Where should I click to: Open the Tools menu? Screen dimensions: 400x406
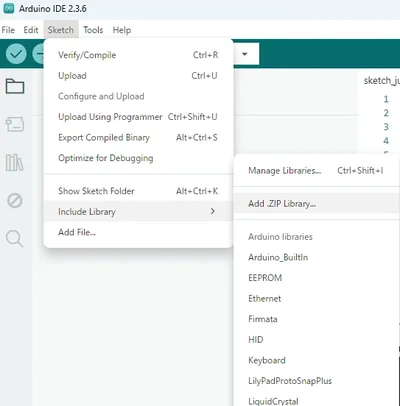coord(93,30)
